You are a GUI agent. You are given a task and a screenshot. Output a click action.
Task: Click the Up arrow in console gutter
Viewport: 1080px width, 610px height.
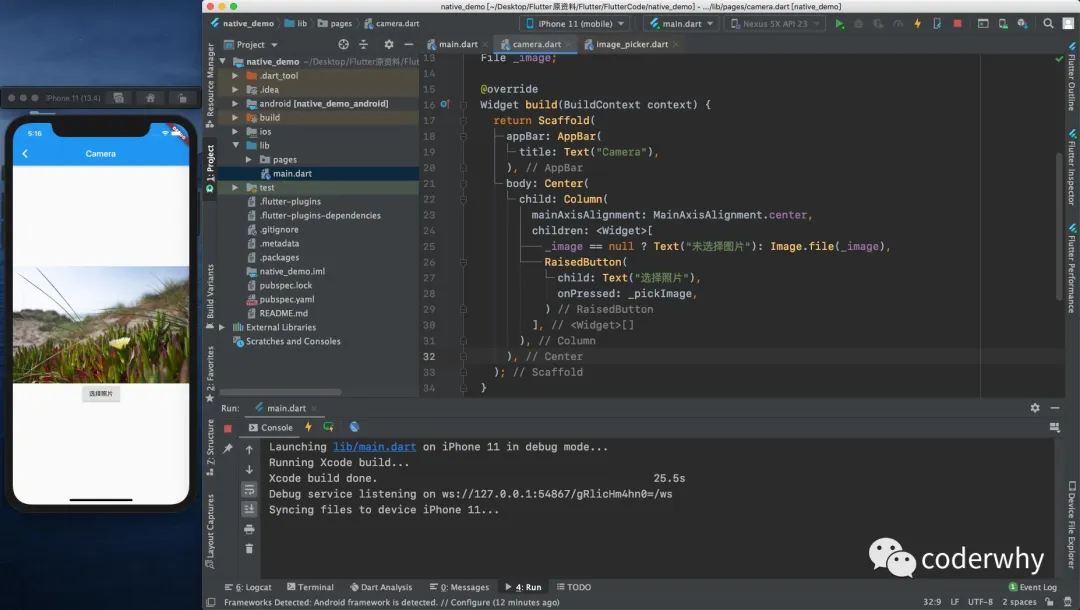[249, 450]
